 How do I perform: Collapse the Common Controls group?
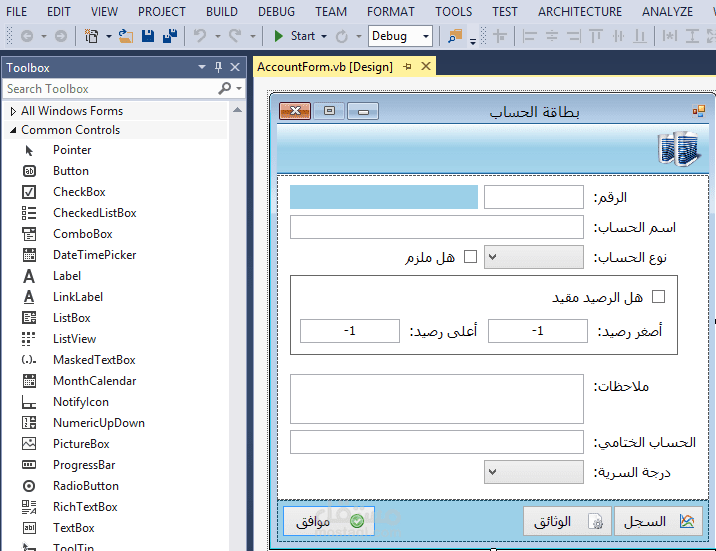click(x=13, y=130)
